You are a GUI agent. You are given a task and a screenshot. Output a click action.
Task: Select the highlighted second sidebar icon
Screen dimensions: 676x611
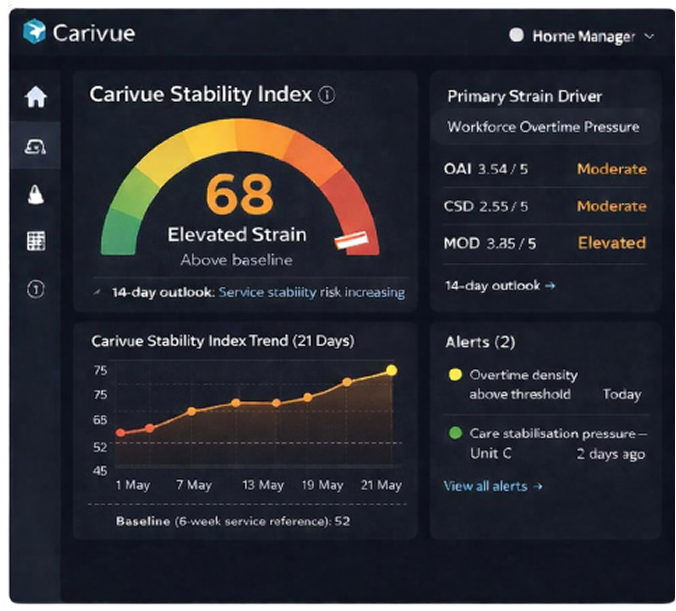pos(35,147)
